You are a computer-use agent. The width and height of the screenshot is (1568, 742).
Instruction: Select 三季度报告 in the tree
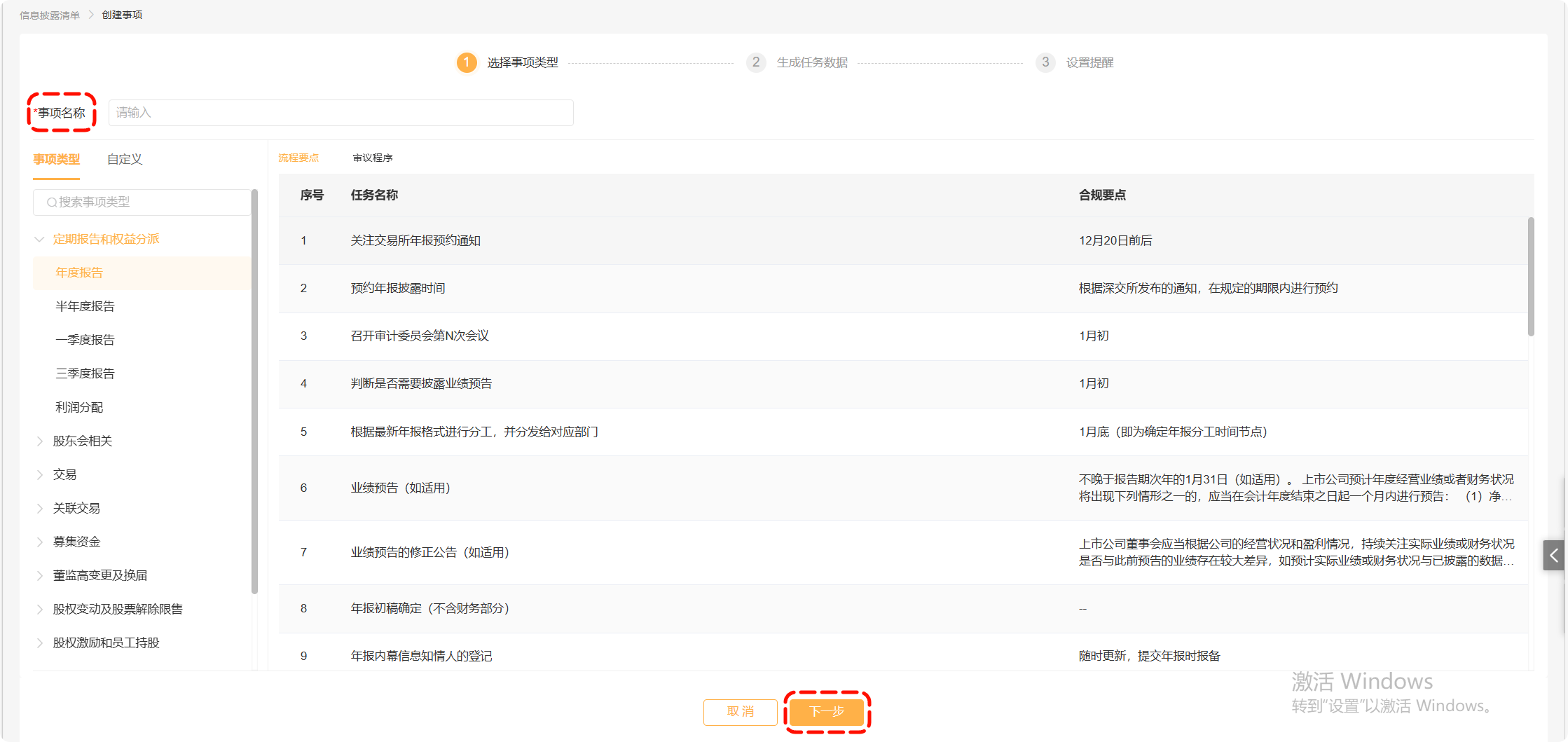pos(85,374)
